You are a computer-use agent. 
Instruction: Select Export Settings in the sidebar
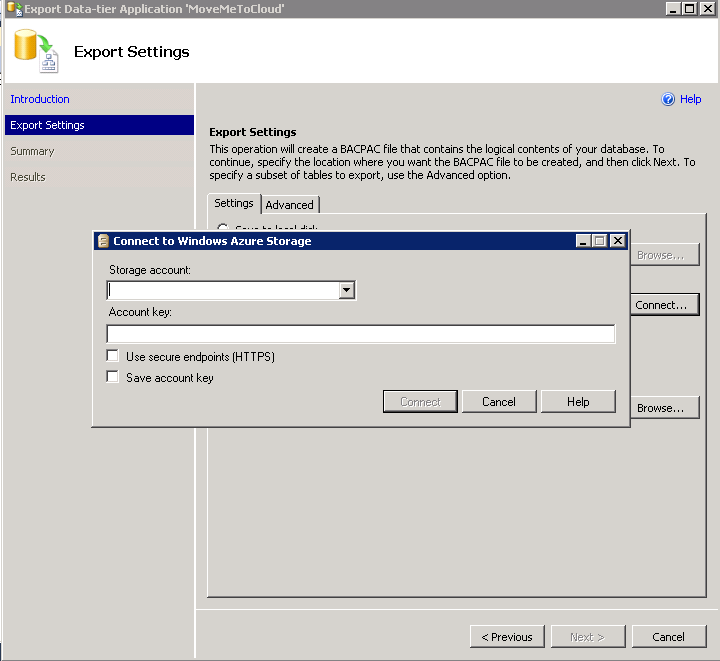47,125
